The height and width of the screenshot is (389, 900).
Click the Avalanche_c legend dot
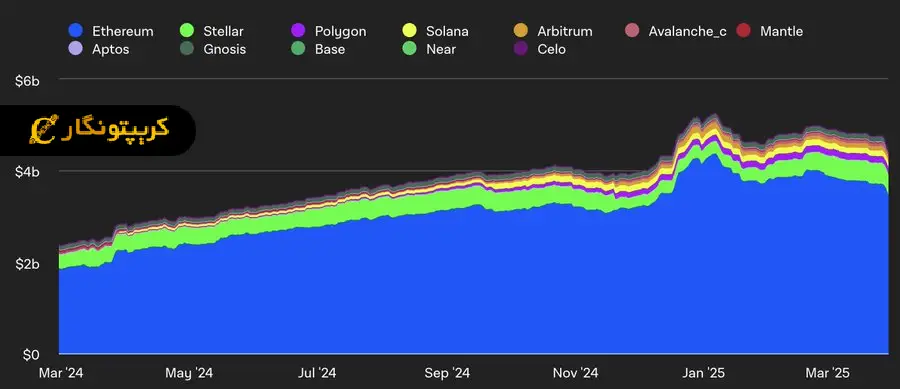point(632,31)
